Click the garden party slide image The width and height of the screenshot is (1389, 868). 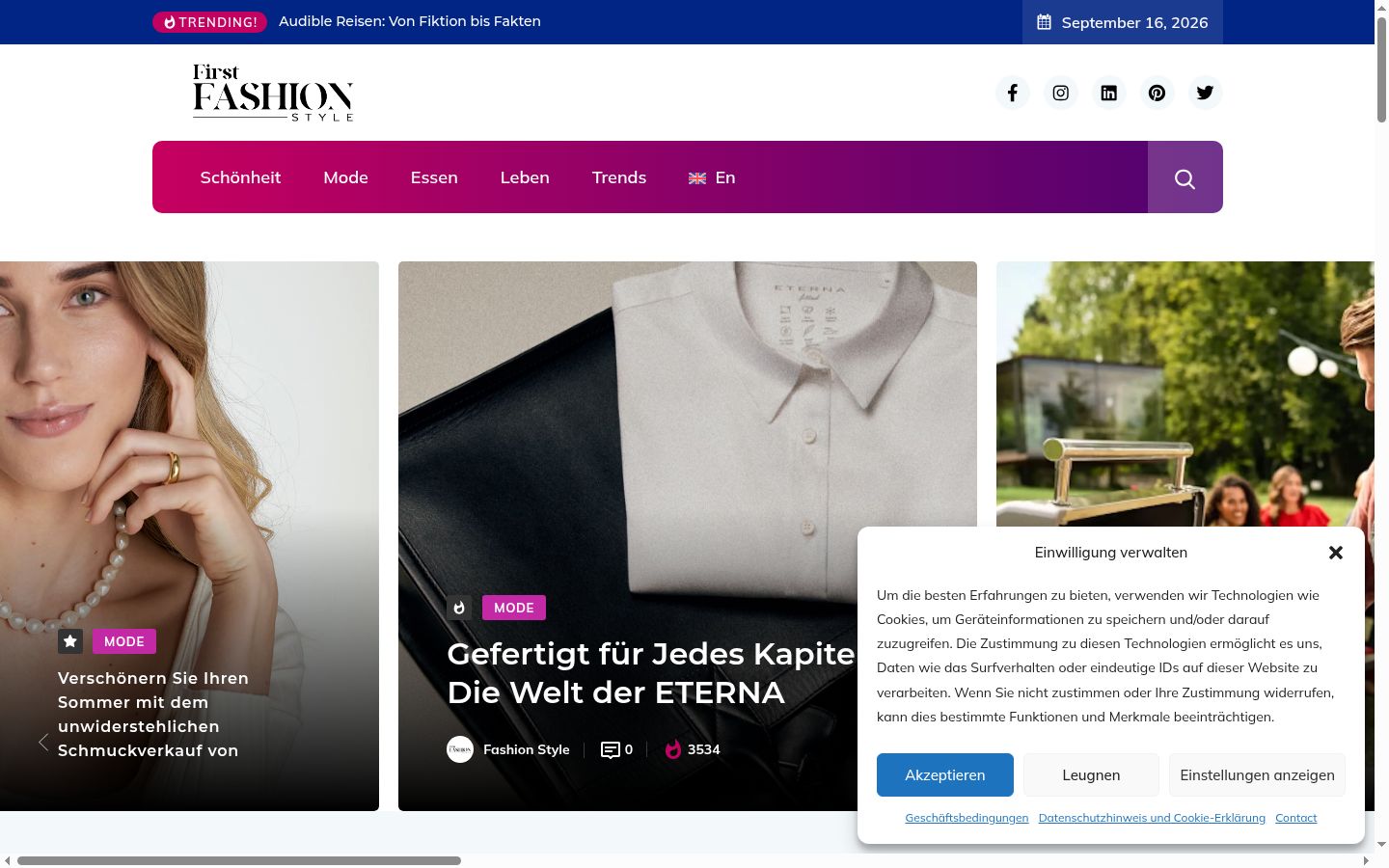click(x=1185, y=393)
